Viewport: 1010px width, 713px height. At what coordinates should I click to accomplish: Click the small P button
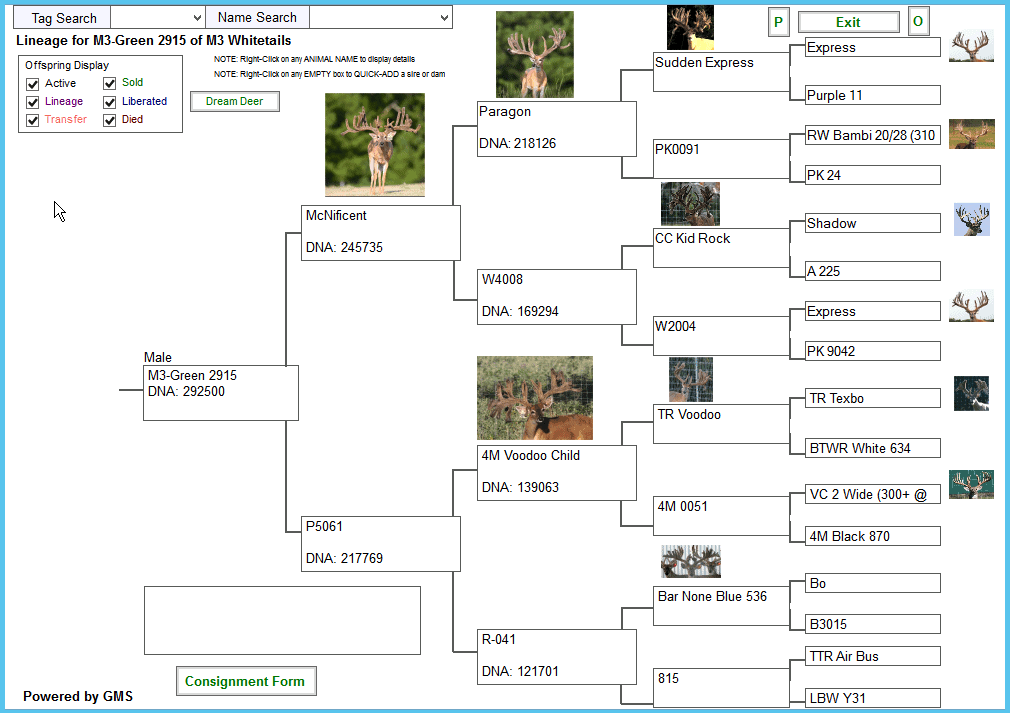(x=779, y=22)
